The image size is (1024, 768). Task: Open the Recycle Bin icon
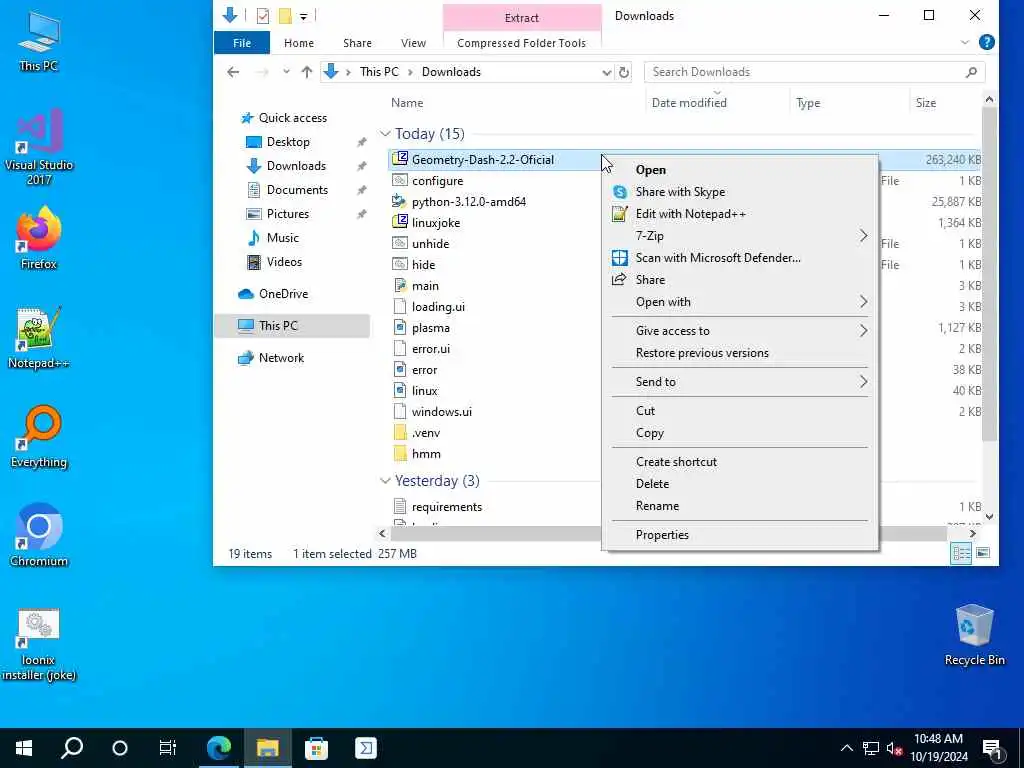(x=974, y=634)
